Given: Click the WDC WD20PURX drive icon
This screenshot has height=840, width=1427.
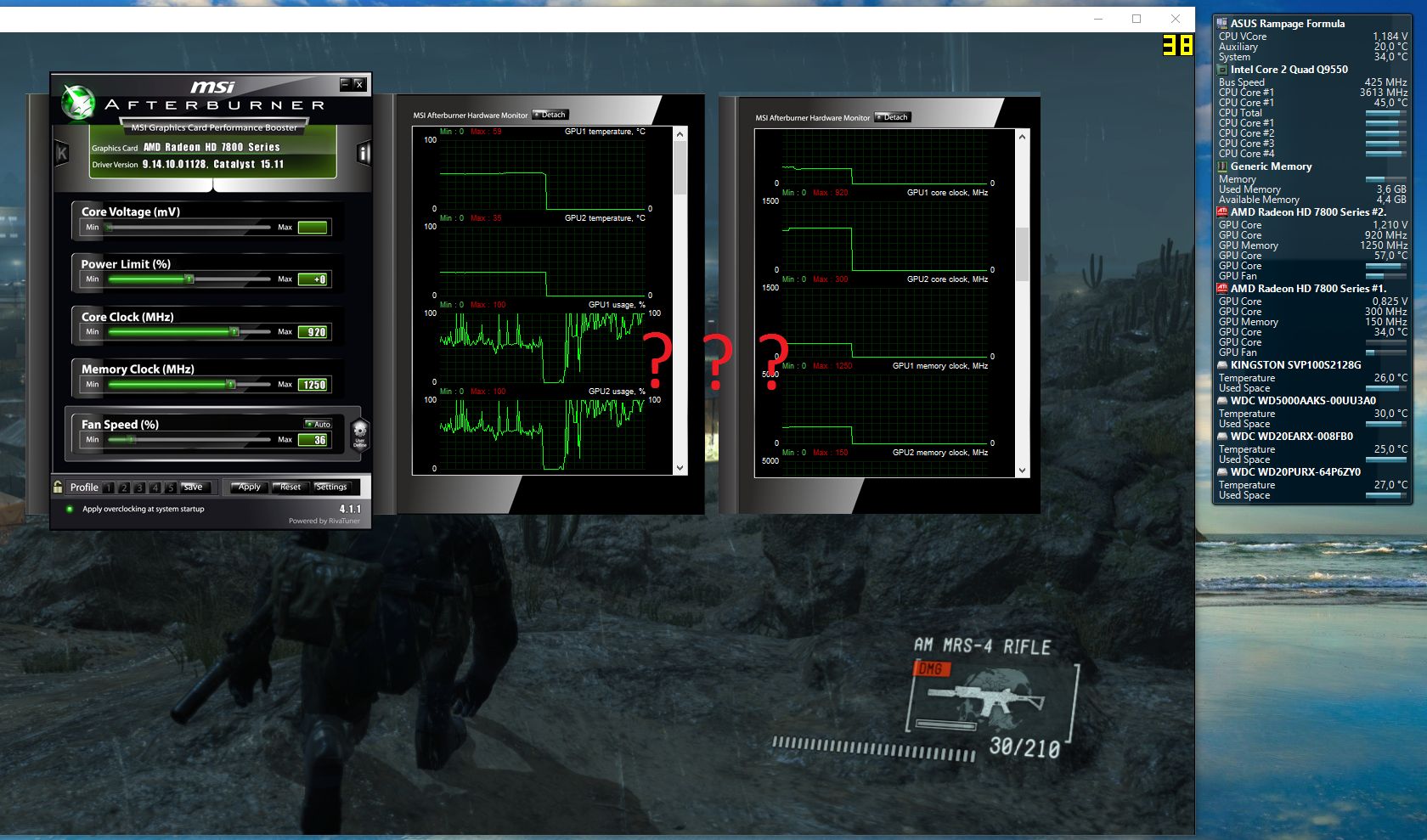Looking at the screenshot, I should (x=1222, y=472).
